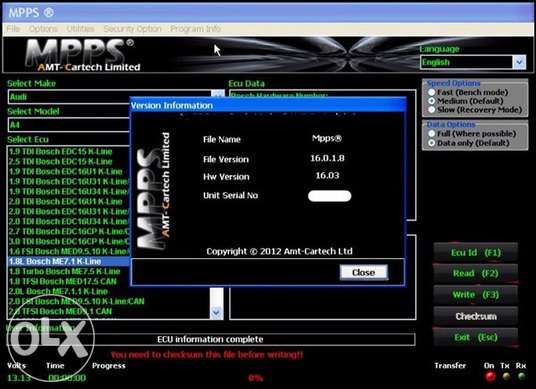Select 1.9 TDI Bosch EDC16U31 K-Line entry
The width and height of the screenshot is (536, 389).
68,181
